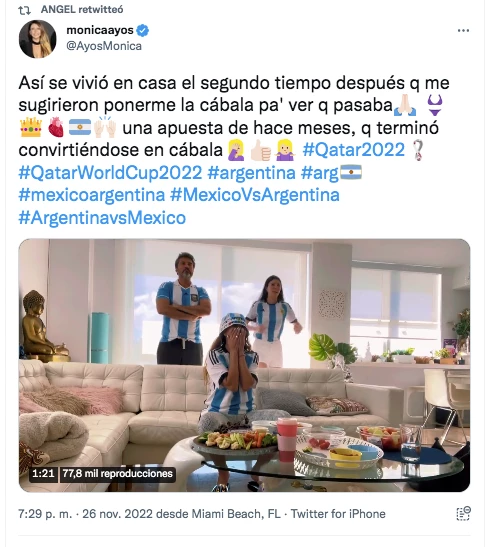Open the 7:29 p. m. · 26 nov. 2022 timestamp

85,514
